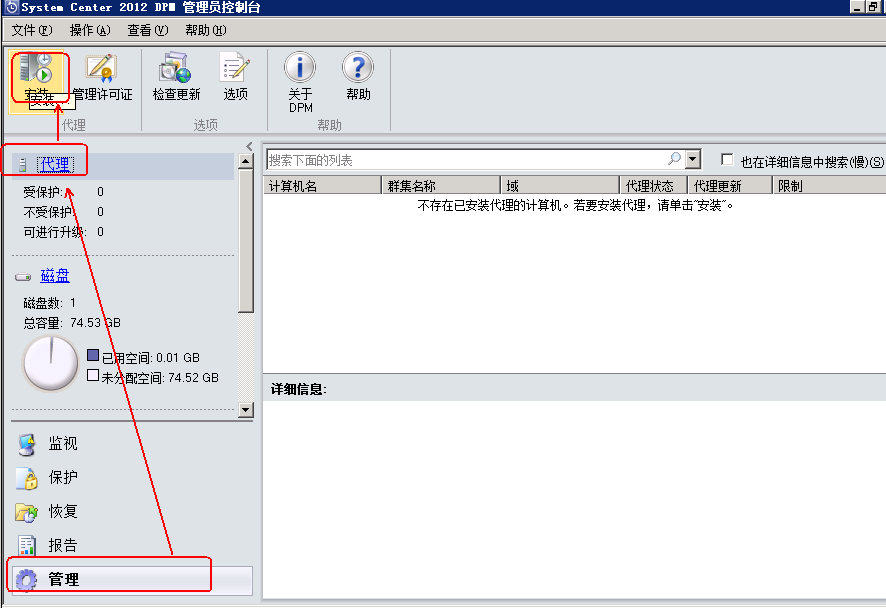Image resolution: width=886 pixels, height=608 pixels.
Task: Click the navigation pane scrollbar thumb
Action: coord(246,241)
